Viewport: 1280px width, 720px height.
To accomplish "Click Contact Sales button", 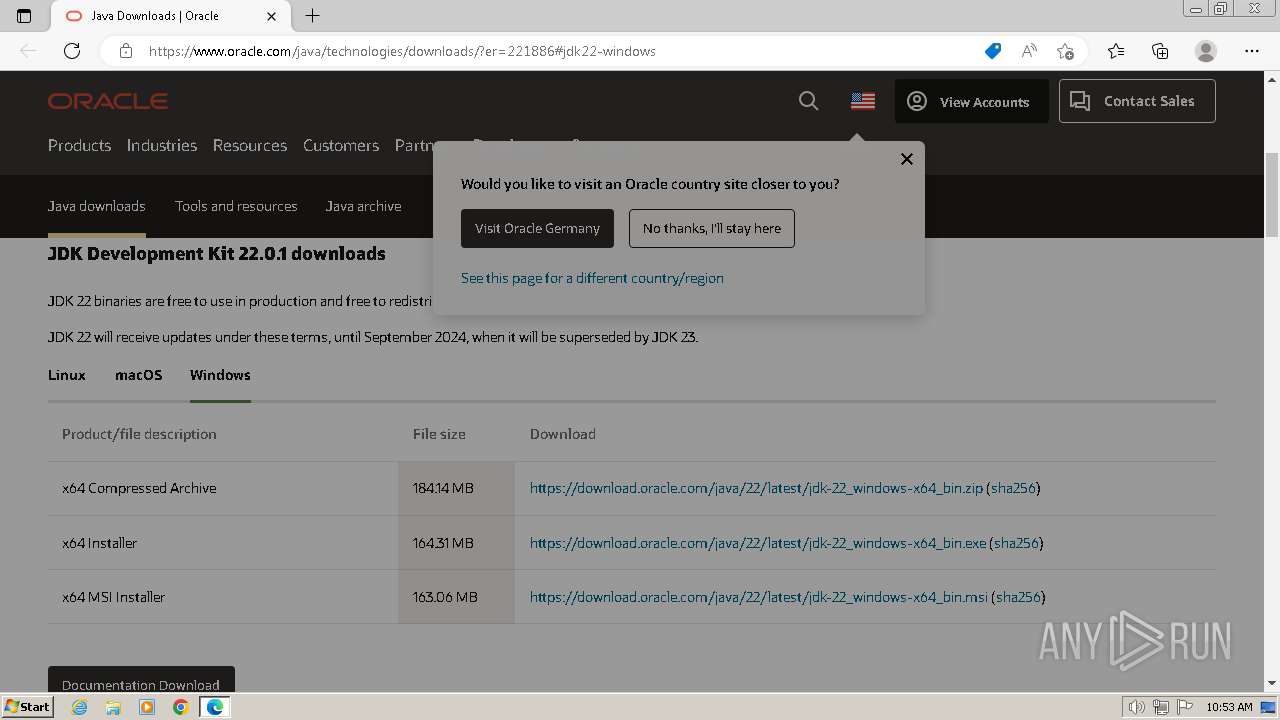I will [1137, 101].
